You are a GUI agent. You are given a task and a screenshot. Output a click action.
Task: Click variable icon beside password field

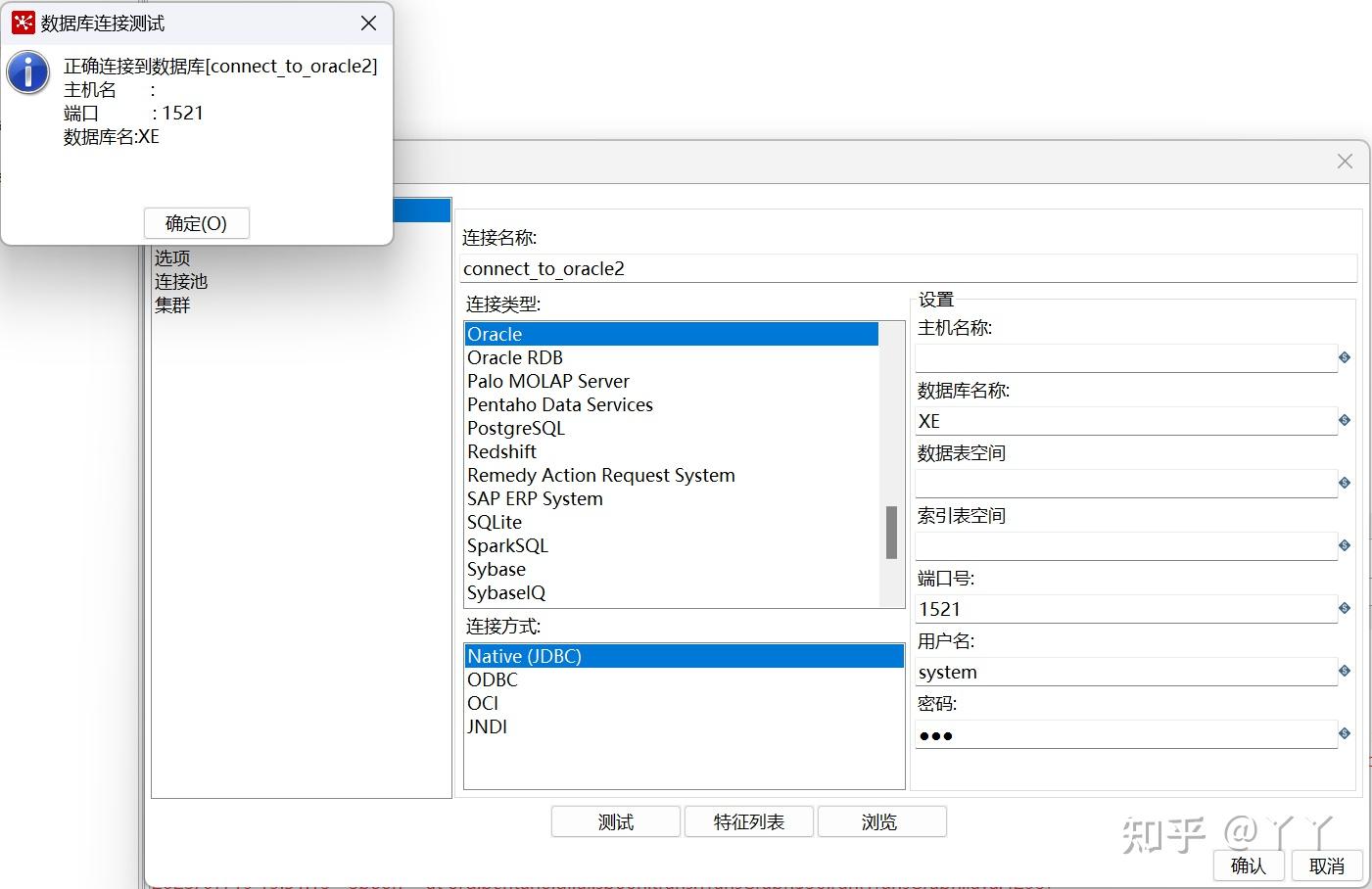pos(1345,733)
